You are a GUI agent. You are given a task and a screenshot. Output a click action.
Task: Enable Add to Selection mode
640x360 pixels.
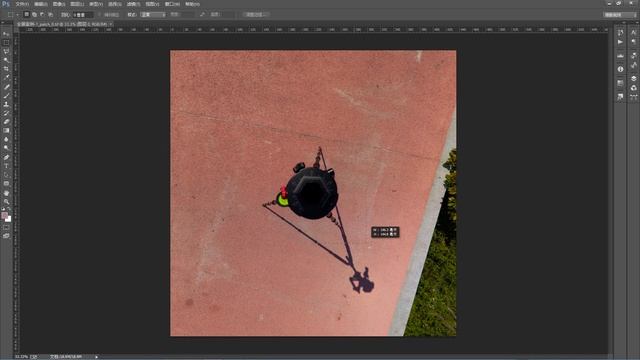coord(34,14)
